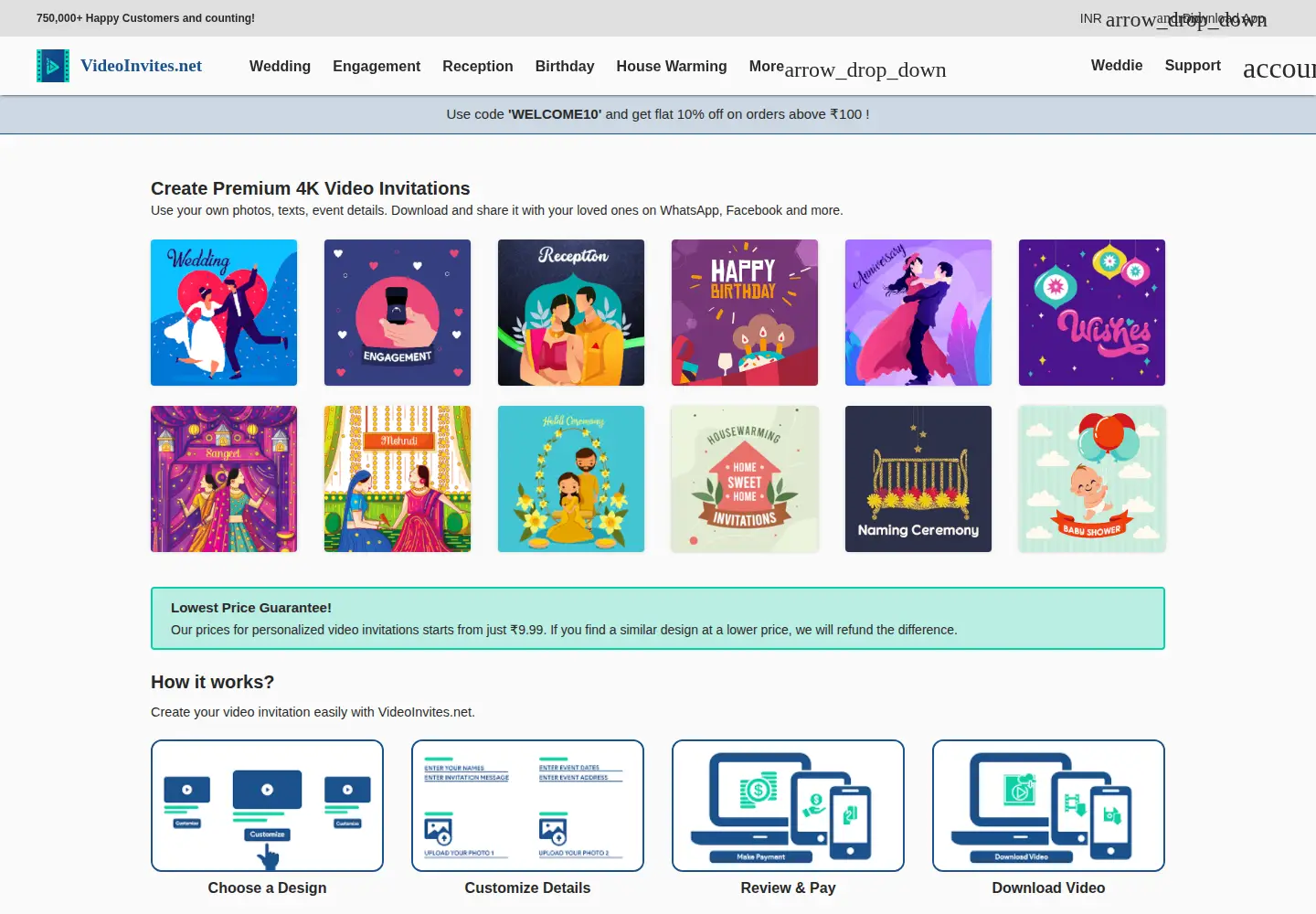Select the Reception couple category tile

571,313
